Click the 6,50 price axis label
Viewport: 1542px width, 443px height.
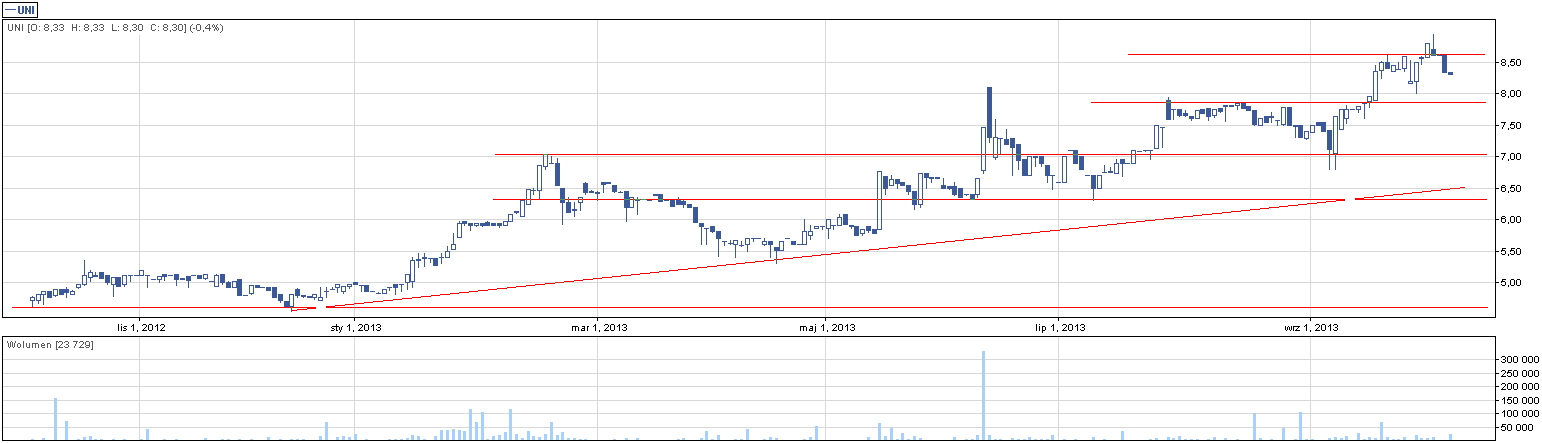coord(1510,188)
